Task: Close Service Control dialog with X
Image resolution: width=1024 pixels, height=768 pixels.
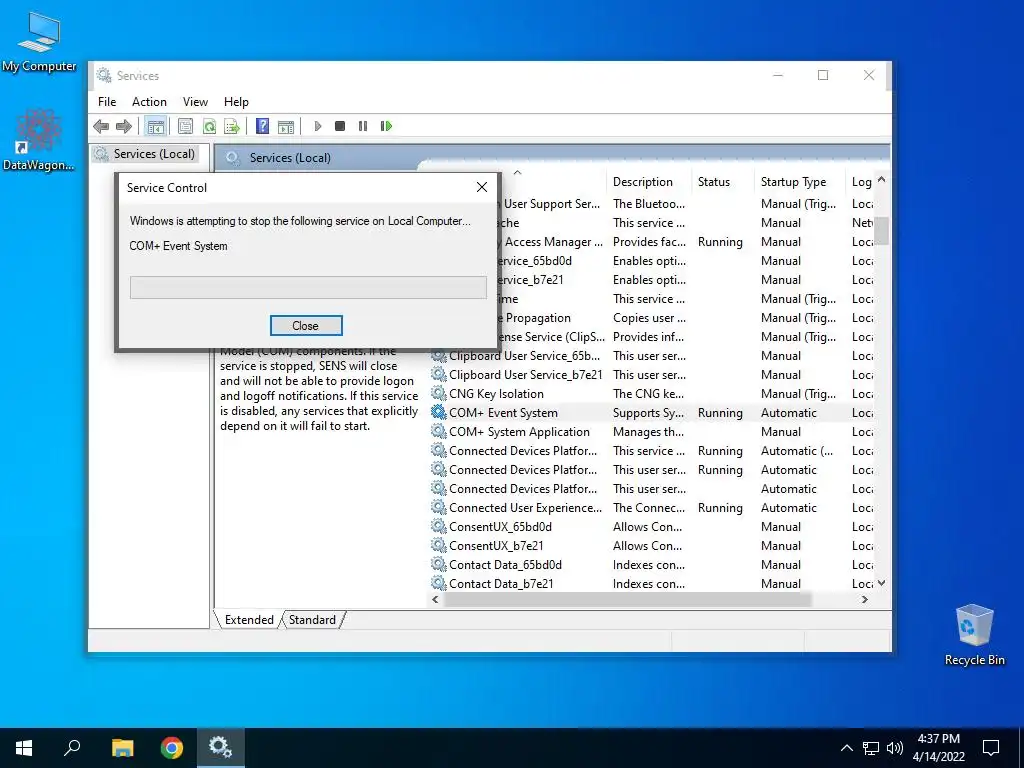Action: (482, 187)
